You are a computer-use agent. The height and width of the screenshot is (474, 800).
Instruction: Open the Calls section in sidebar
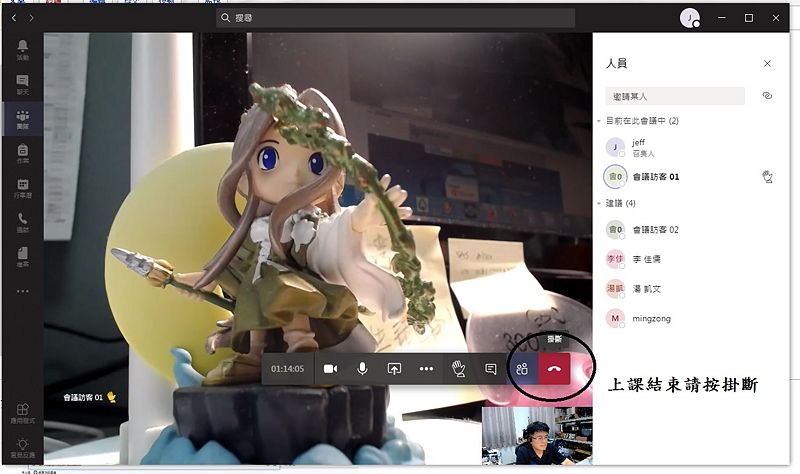pos(22,222)
